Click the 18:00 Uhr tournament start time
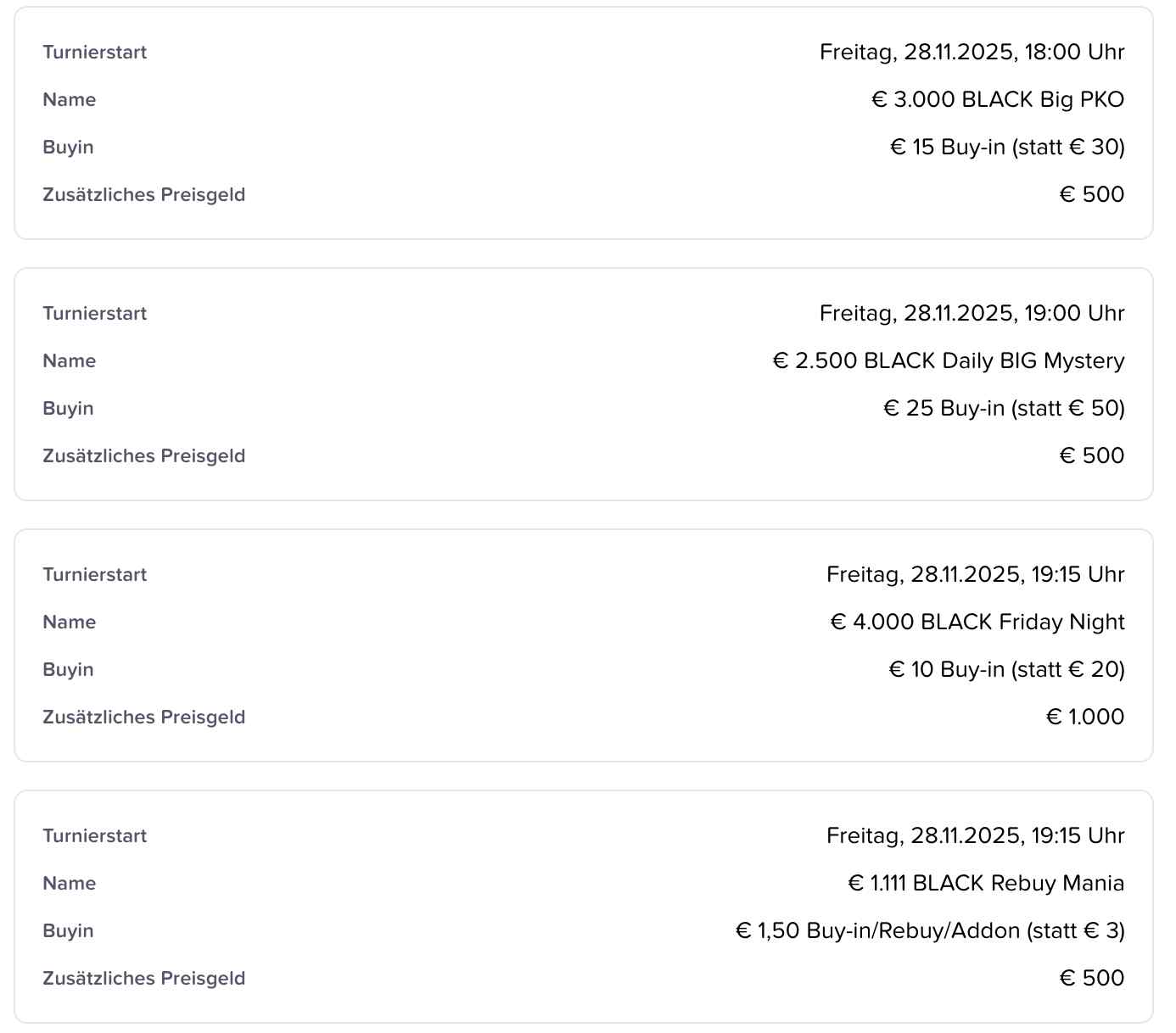The width and height of the screenshot is (1176, 1033). point(972,53)
